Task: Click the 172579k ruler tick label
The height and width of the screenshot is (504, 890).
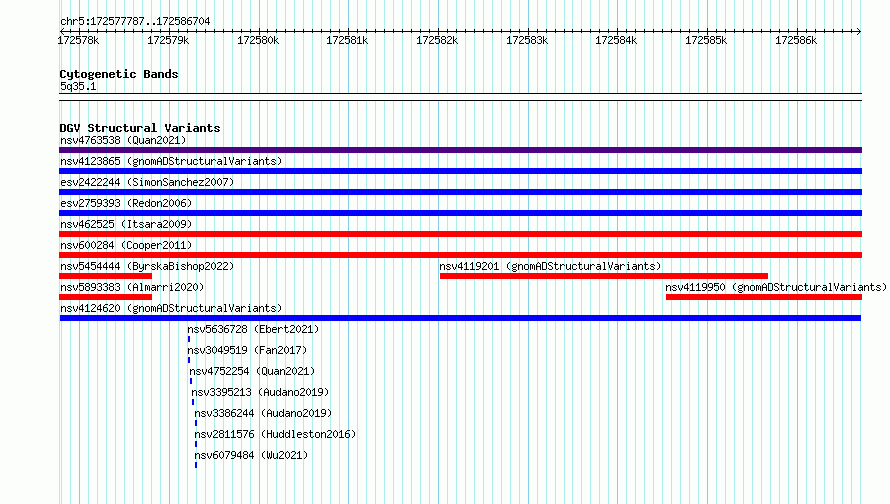Action: 168,40
